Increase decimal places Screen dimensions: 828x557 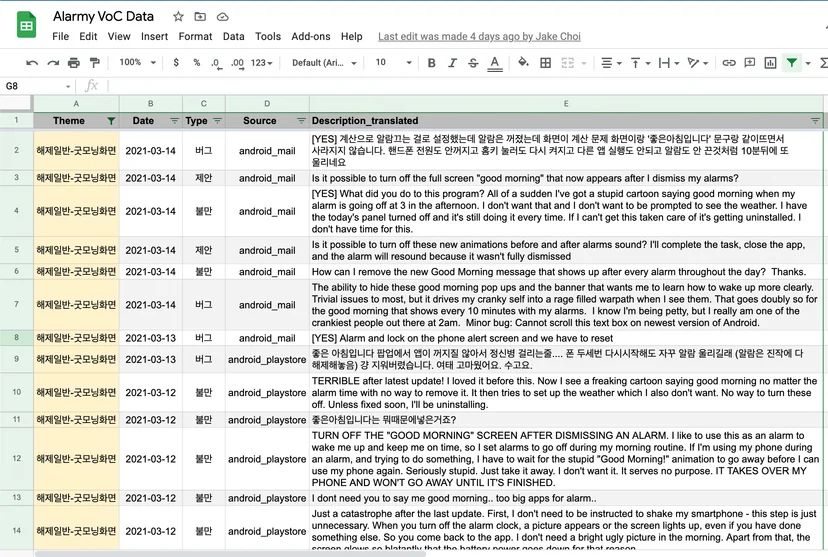(x=237, y=63)
